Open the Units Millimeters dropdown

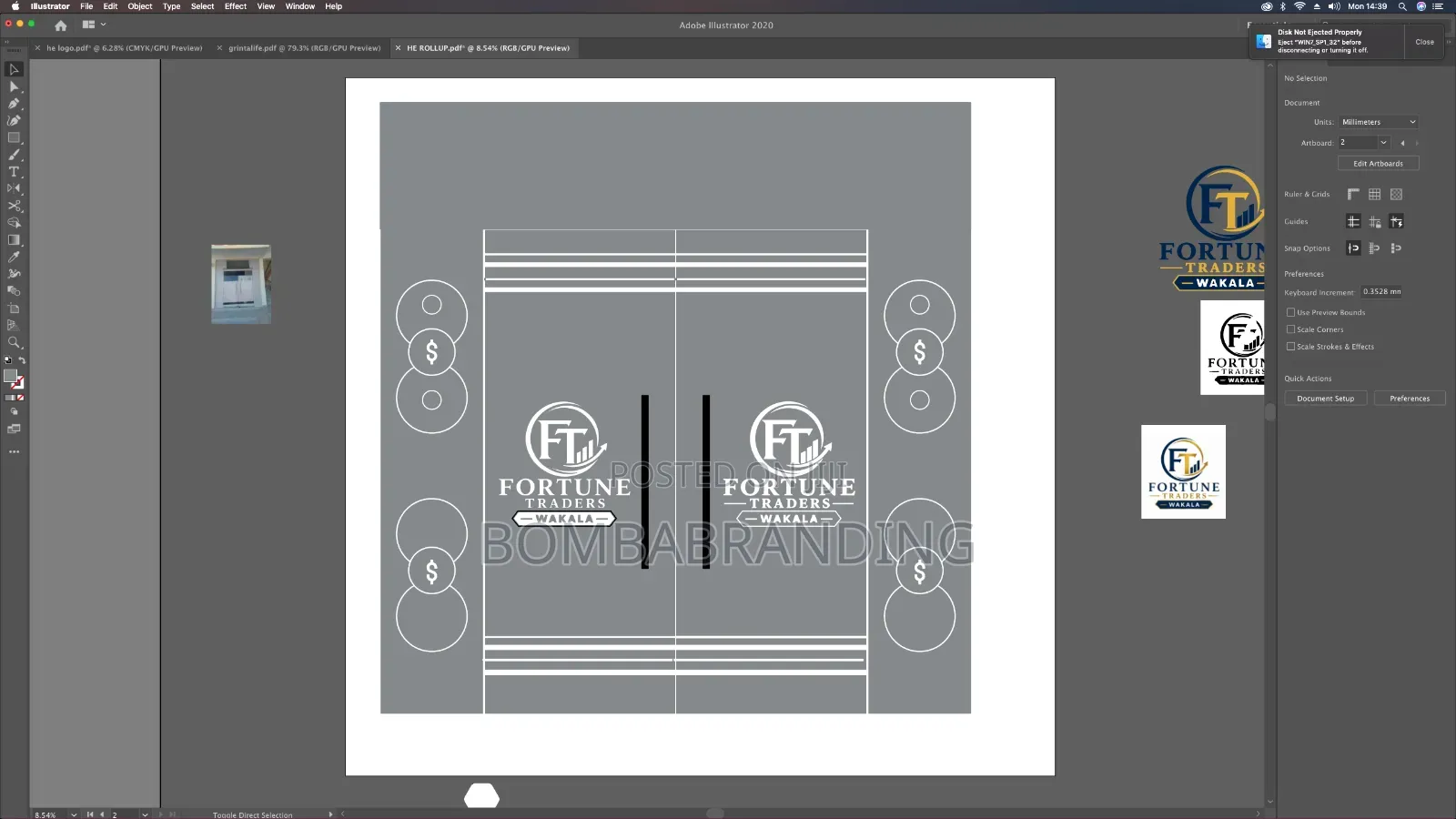1378,122
